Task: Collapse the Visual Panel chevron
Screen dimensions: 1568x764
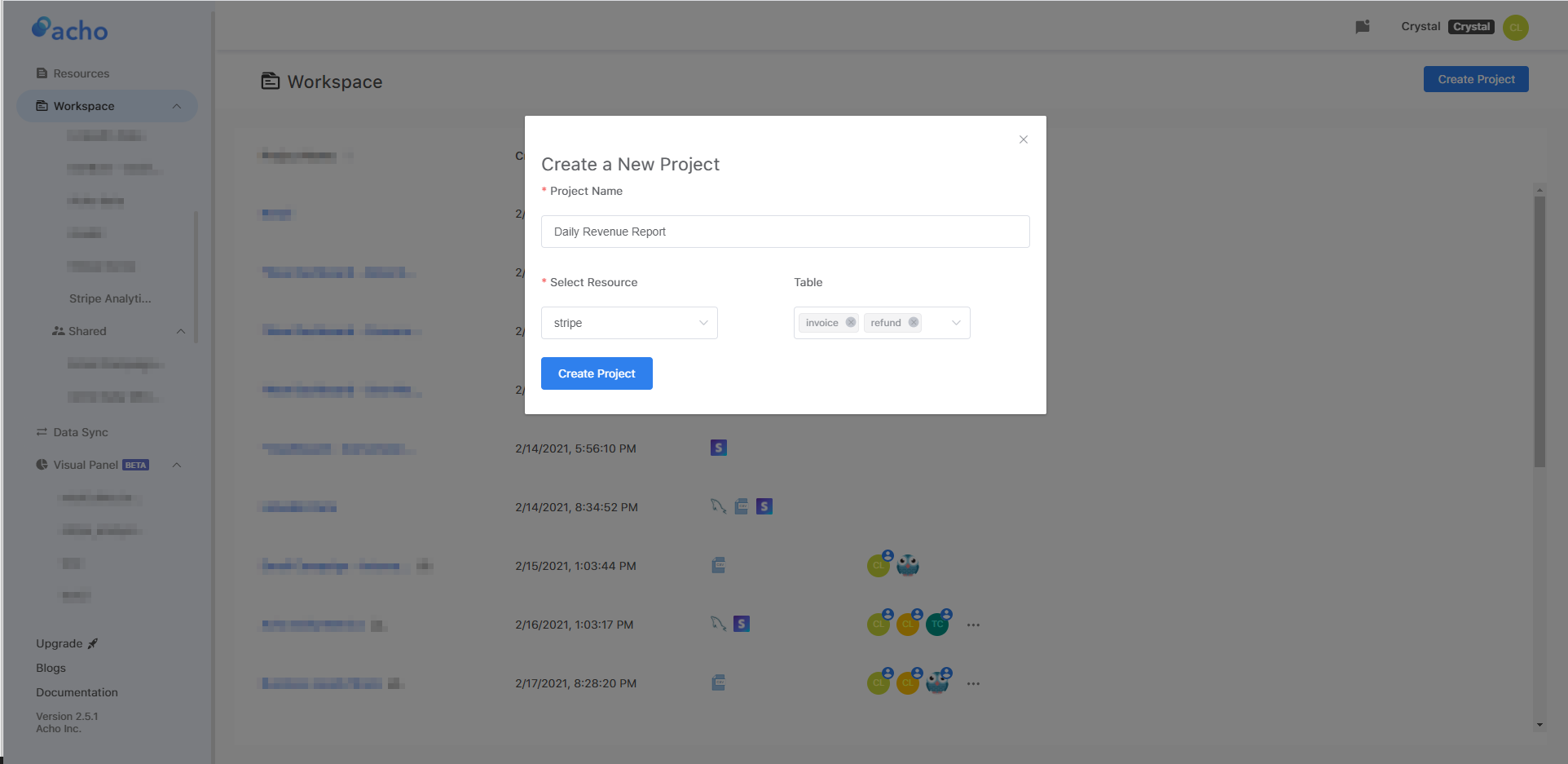Action: [x=177, y=465]
